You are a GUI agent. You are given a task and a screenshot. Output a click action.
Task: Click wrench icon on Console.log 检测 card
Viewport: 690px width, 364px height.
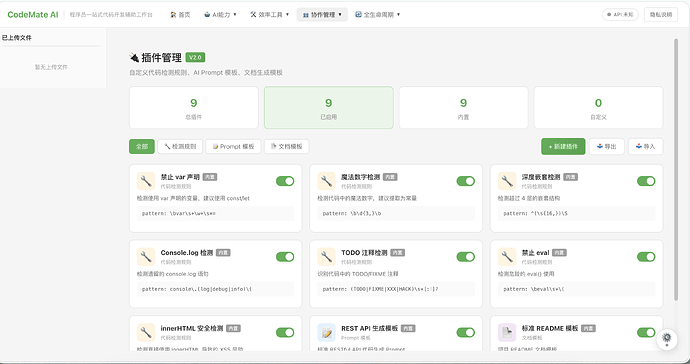pos(146,257)
